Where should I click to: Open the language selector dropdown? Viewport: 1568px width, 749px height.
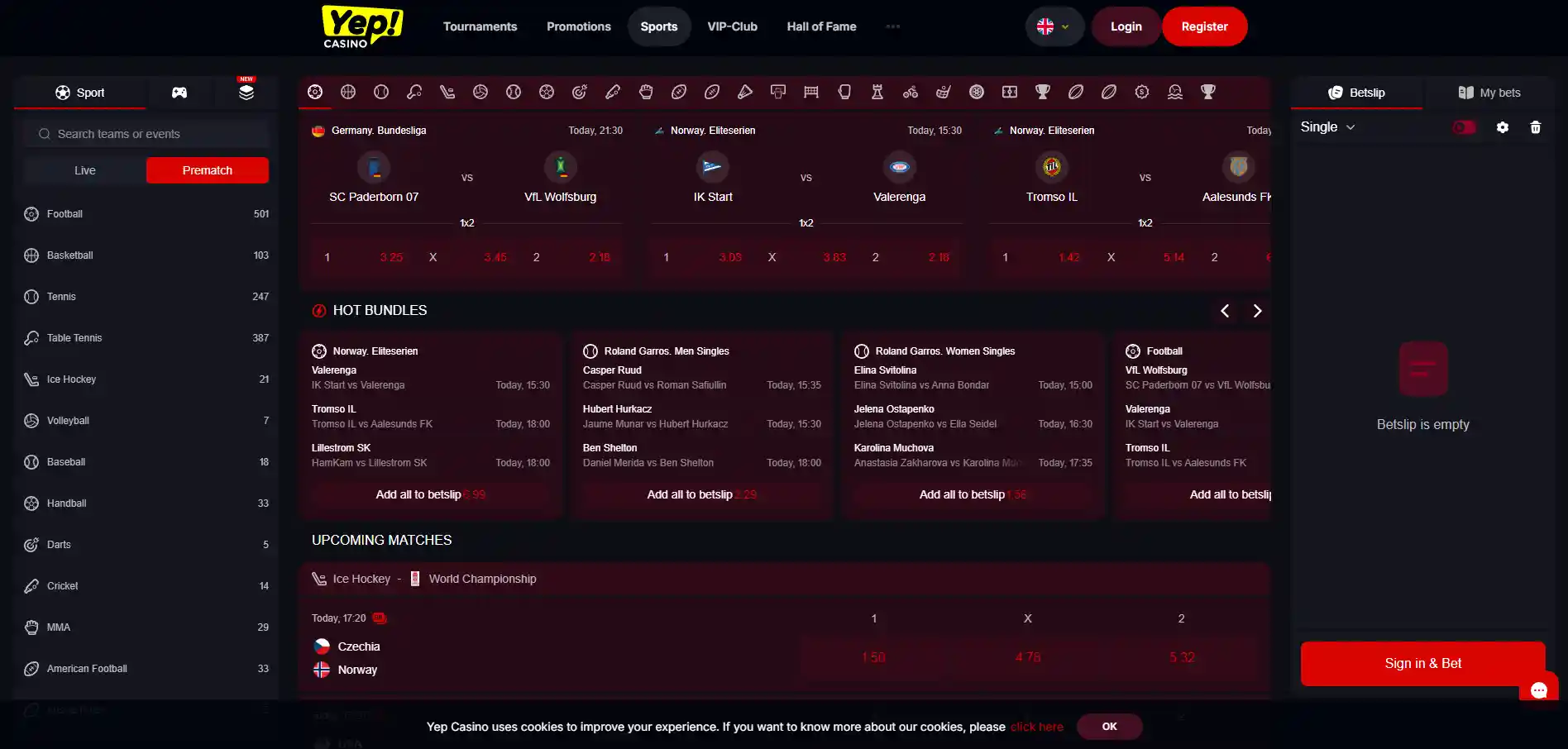(1054, 26)
